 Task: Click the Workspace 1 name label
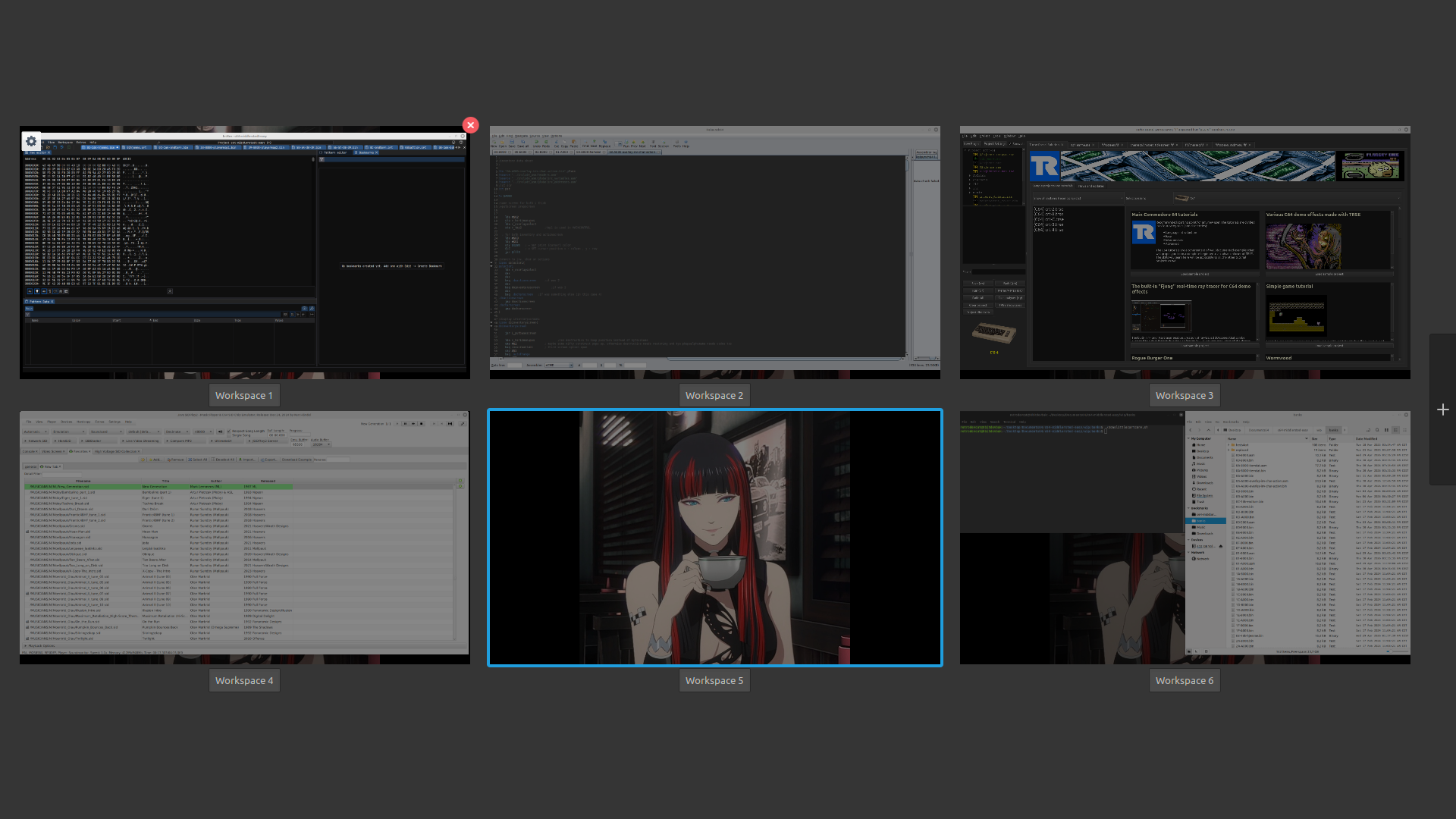pyautogui.click(x=244, y=395)
